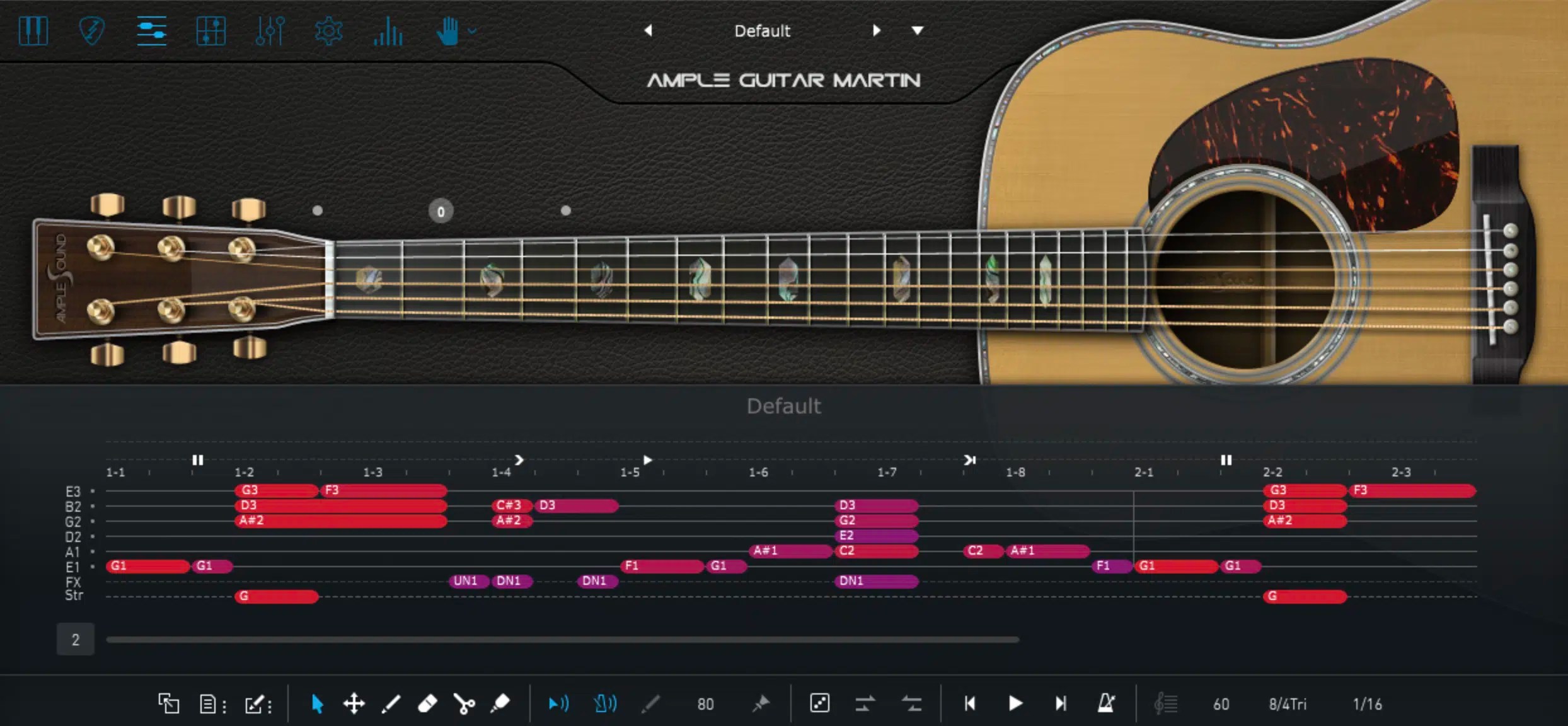The image size is (1568, 726).
Task: Click the bar count box showing 2
Action: 75,640
